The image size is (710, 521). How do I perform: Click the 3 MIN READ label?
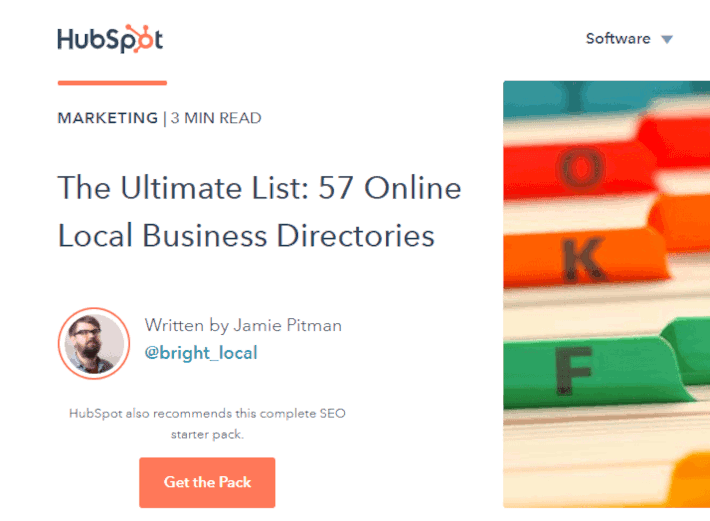tap(216, 118)
